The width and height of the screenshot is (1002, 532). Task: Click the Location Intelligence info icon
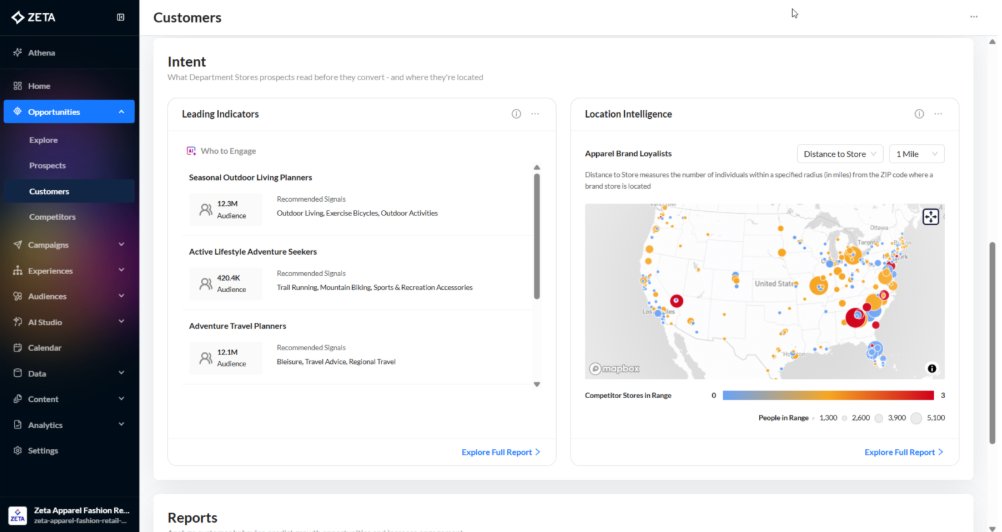pyautogui.click(x=919, y=114)
